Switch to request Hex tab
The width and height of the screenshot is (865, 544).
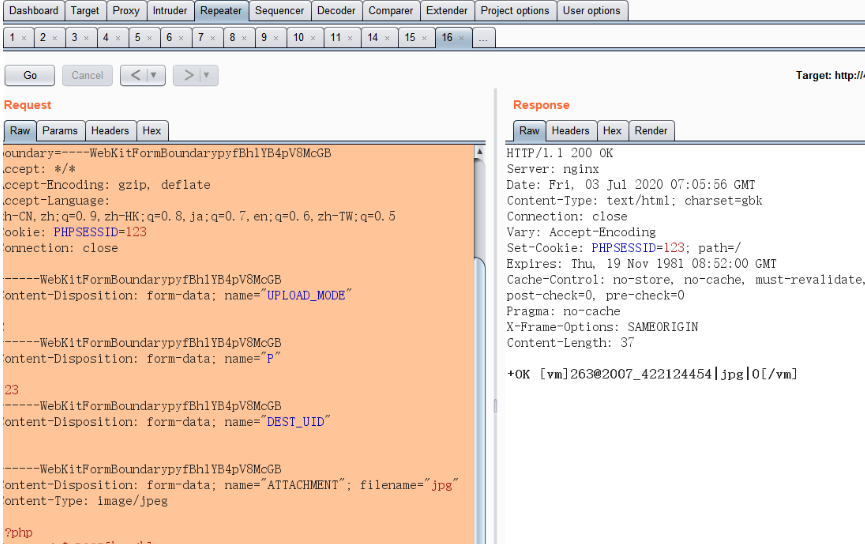click(152, 131)
